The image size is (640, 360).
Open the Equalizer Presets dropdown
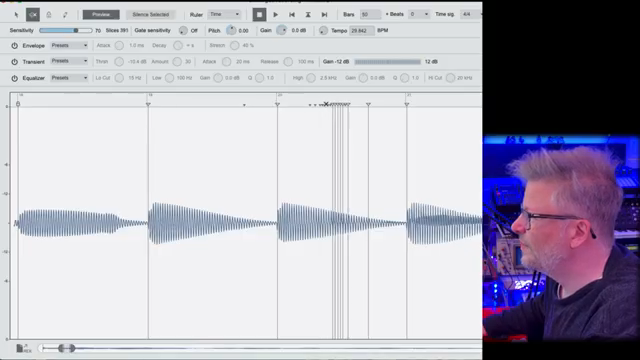[69, 78]
